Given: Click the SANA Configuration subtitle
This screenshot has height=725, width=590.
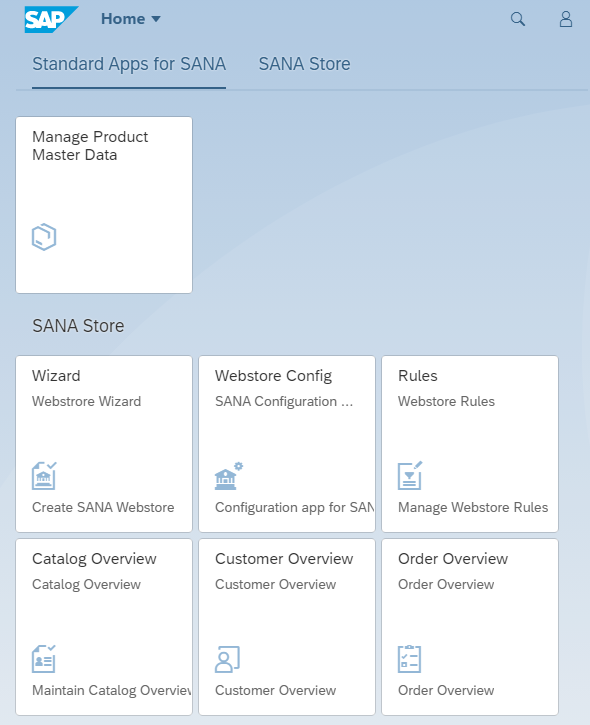Looking at the screenshot, I should pos(284,401).
